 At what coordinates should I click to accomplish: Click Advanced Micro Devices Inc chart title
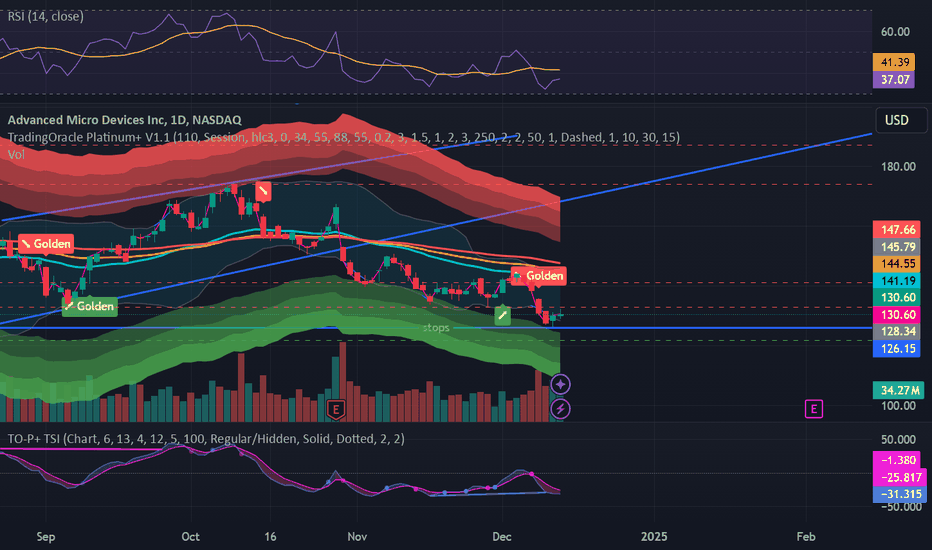(124, 120)
